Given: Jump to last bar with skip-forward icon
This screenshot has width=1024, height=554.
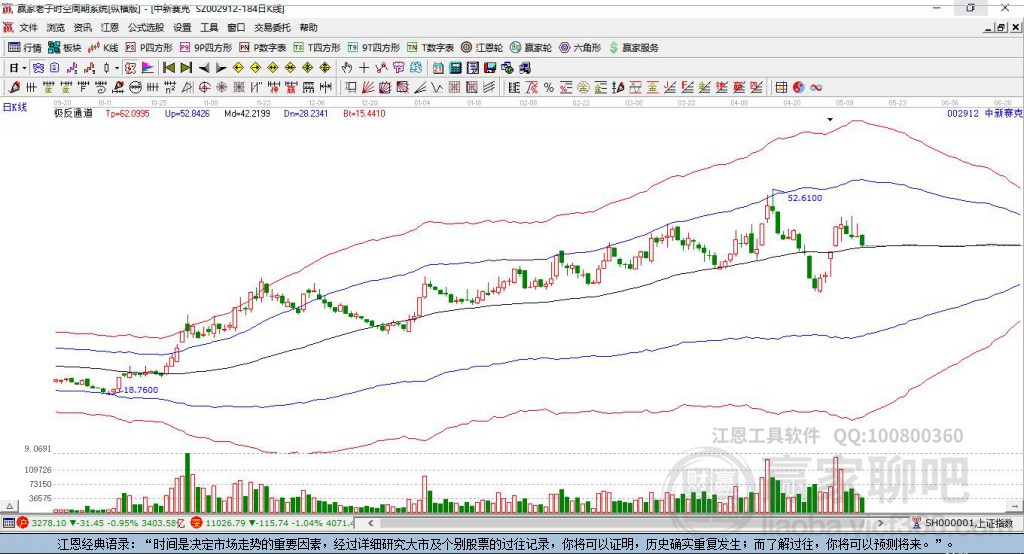Looking at the screenshot, I should [x=186, y=67].
